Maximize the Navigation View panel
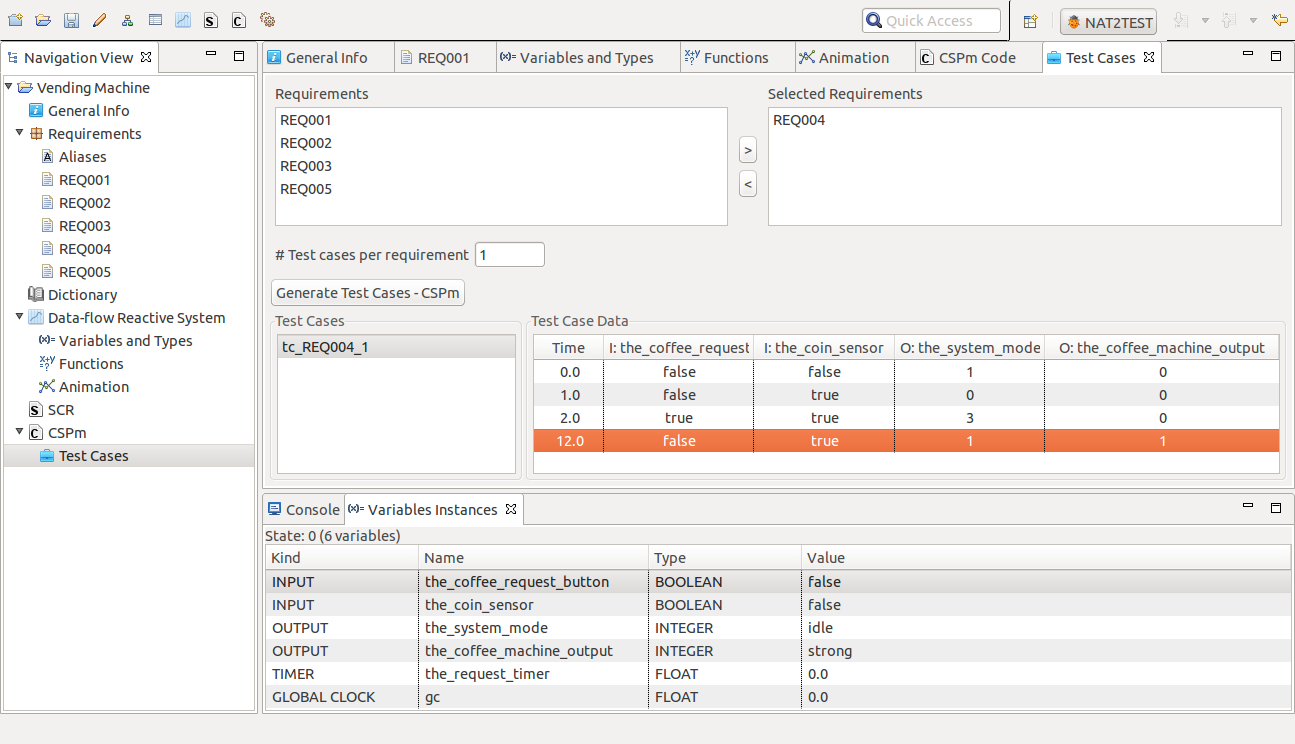Image resolution: width=1295 pixels, height=744 pixels. pyautogui.click(x=238, y=56)
